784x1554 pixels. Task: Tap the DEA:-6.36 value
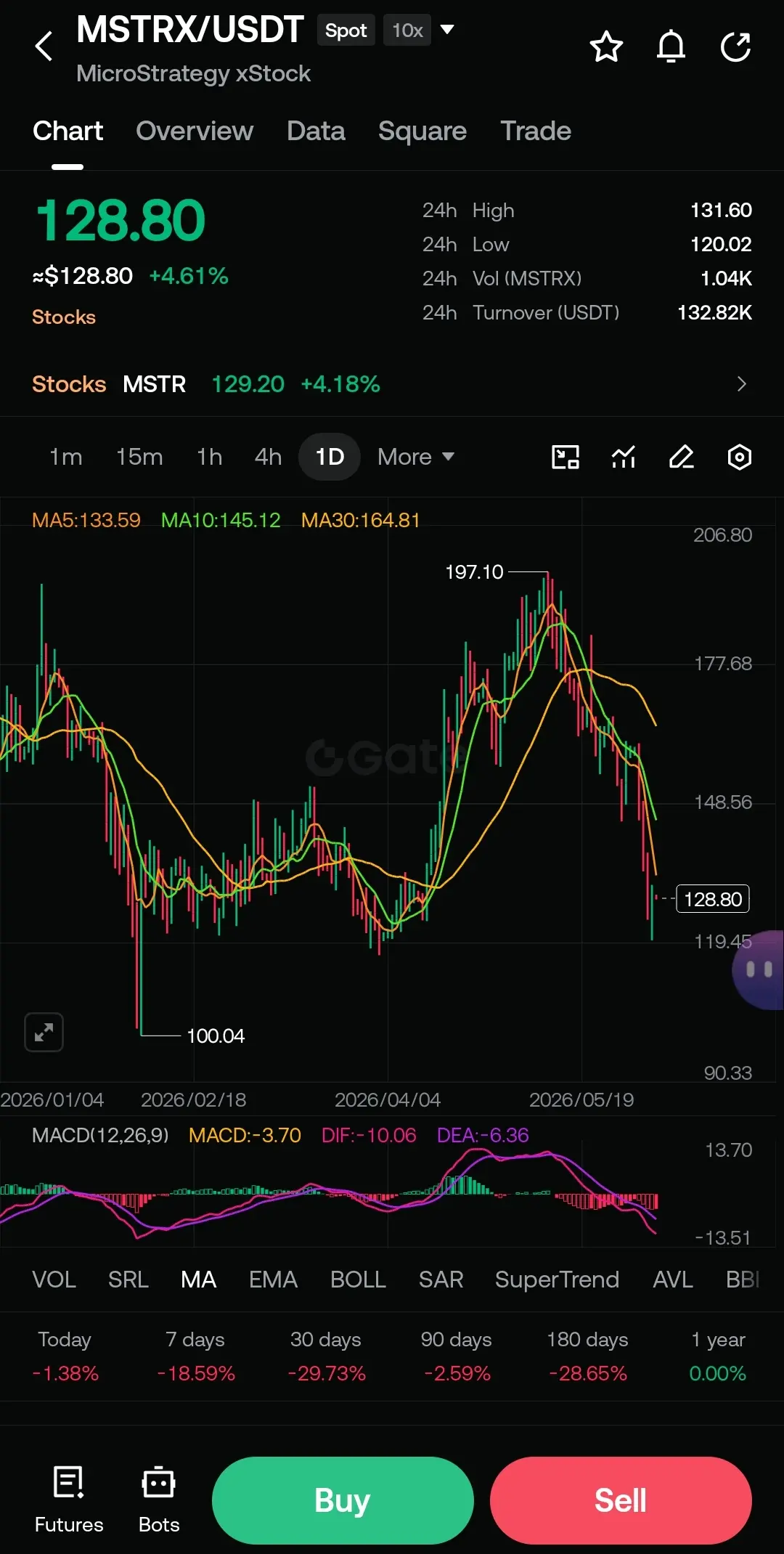pyautogui.click(x=483, y=1135)
